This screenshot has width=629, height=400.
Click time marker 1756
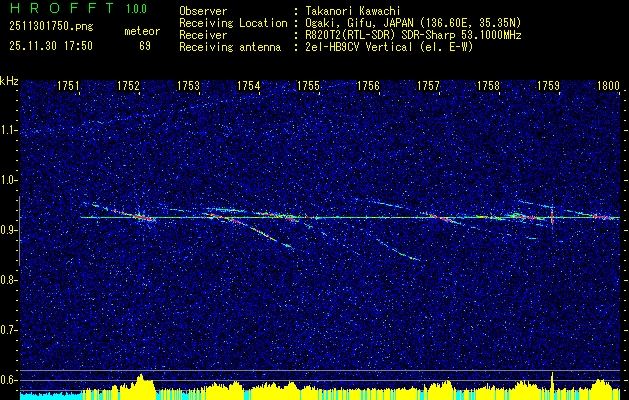click(x=368, y=86)
